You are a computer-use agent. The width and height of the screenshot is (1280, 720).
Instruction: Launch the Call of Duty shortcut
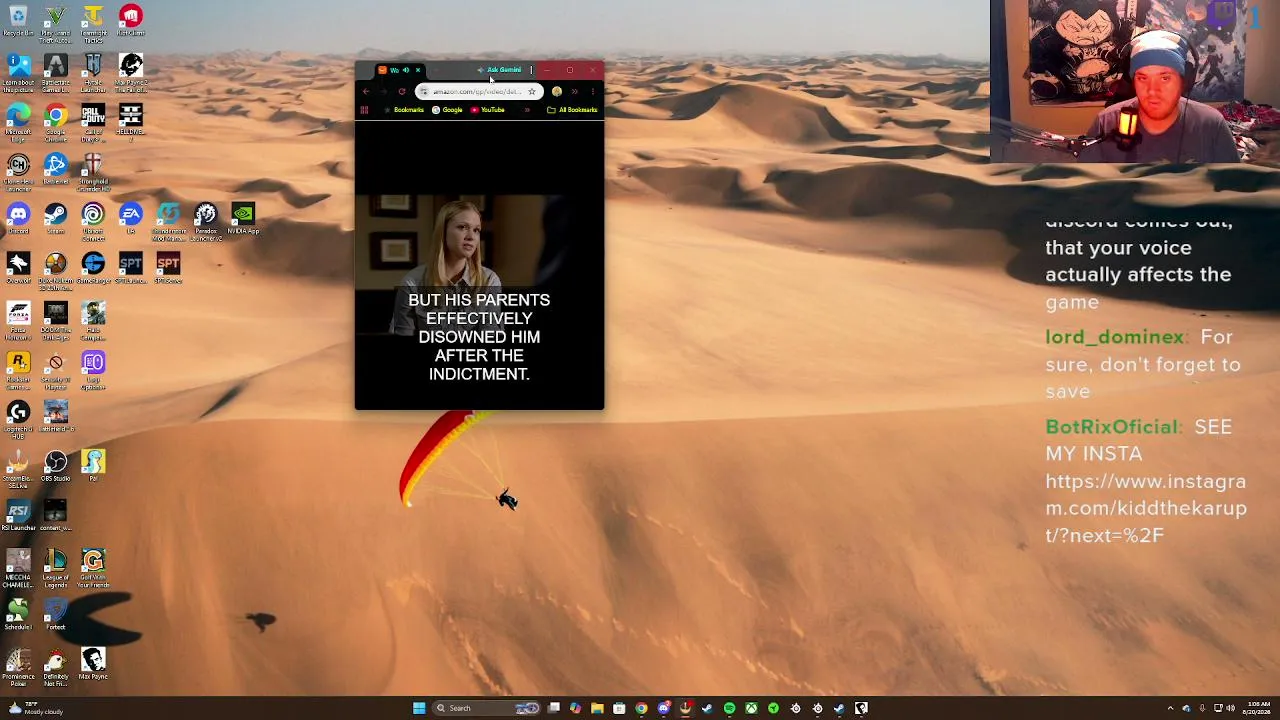tap(93, 122)
